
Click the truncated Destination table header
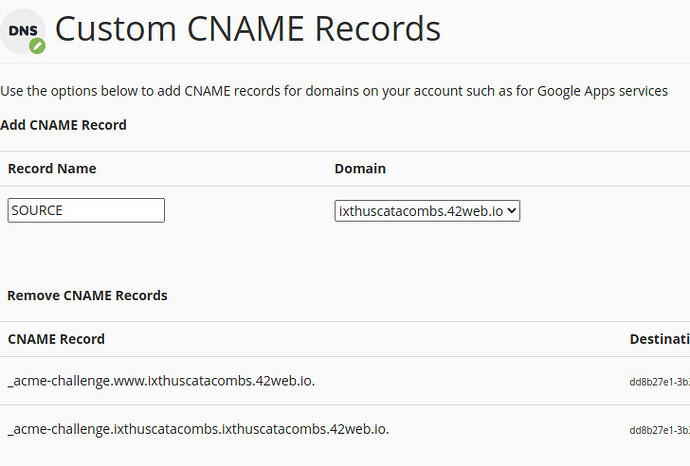pyautogui.click(x=660, y=339)
